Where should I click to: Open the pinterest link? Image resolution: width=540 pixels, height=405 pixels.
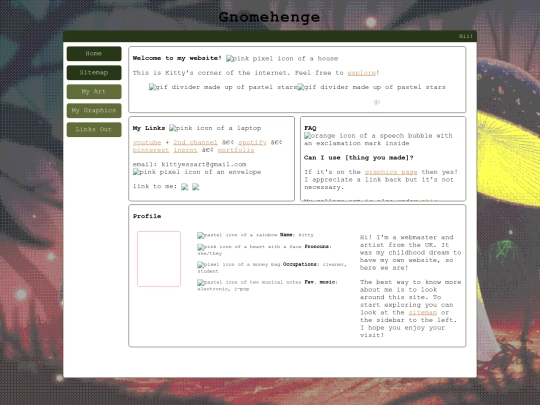click(x=151, y=150)
